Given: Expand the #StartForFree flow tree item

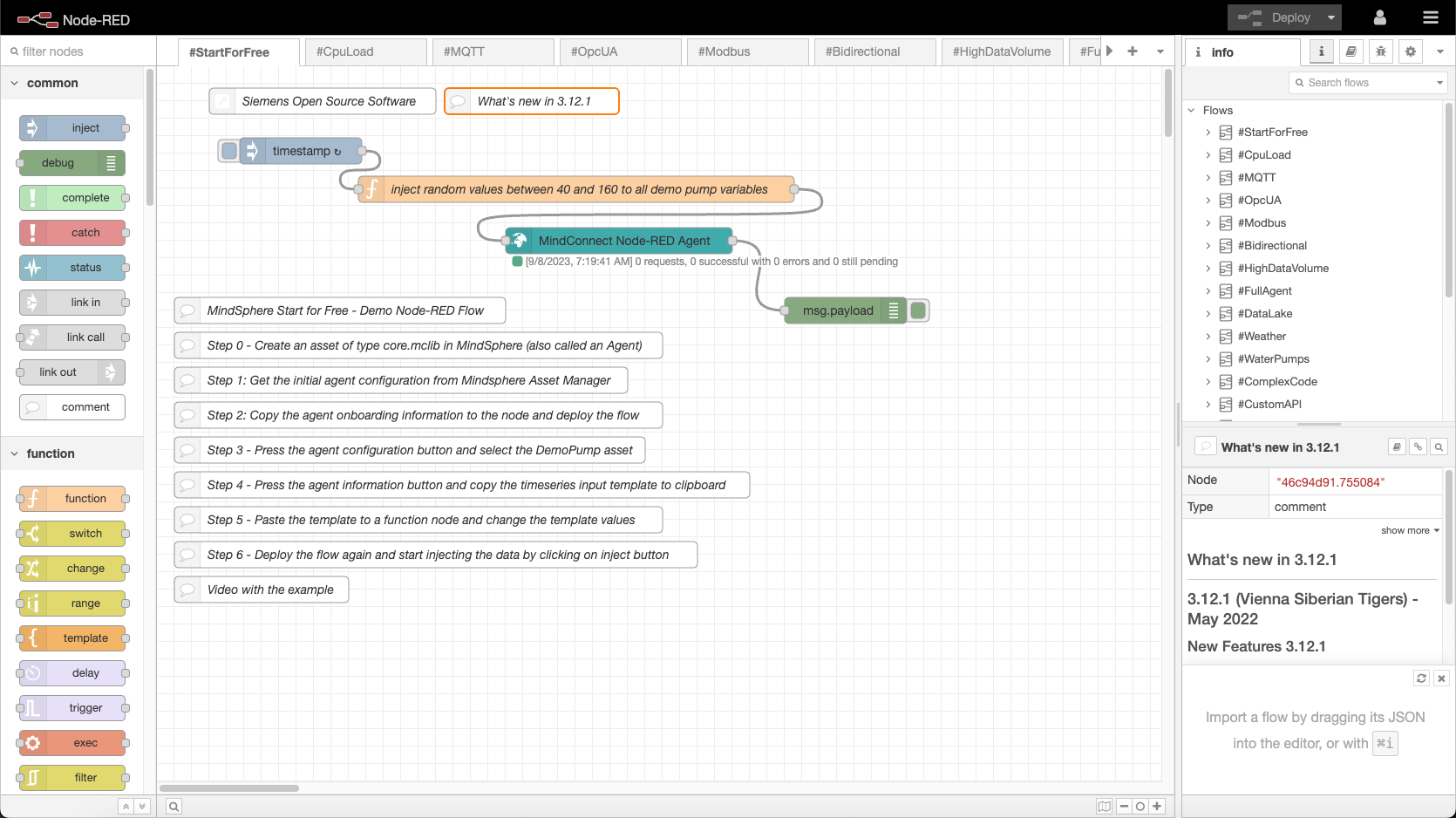Looking at the screenshot, I should pos(1208,133).
